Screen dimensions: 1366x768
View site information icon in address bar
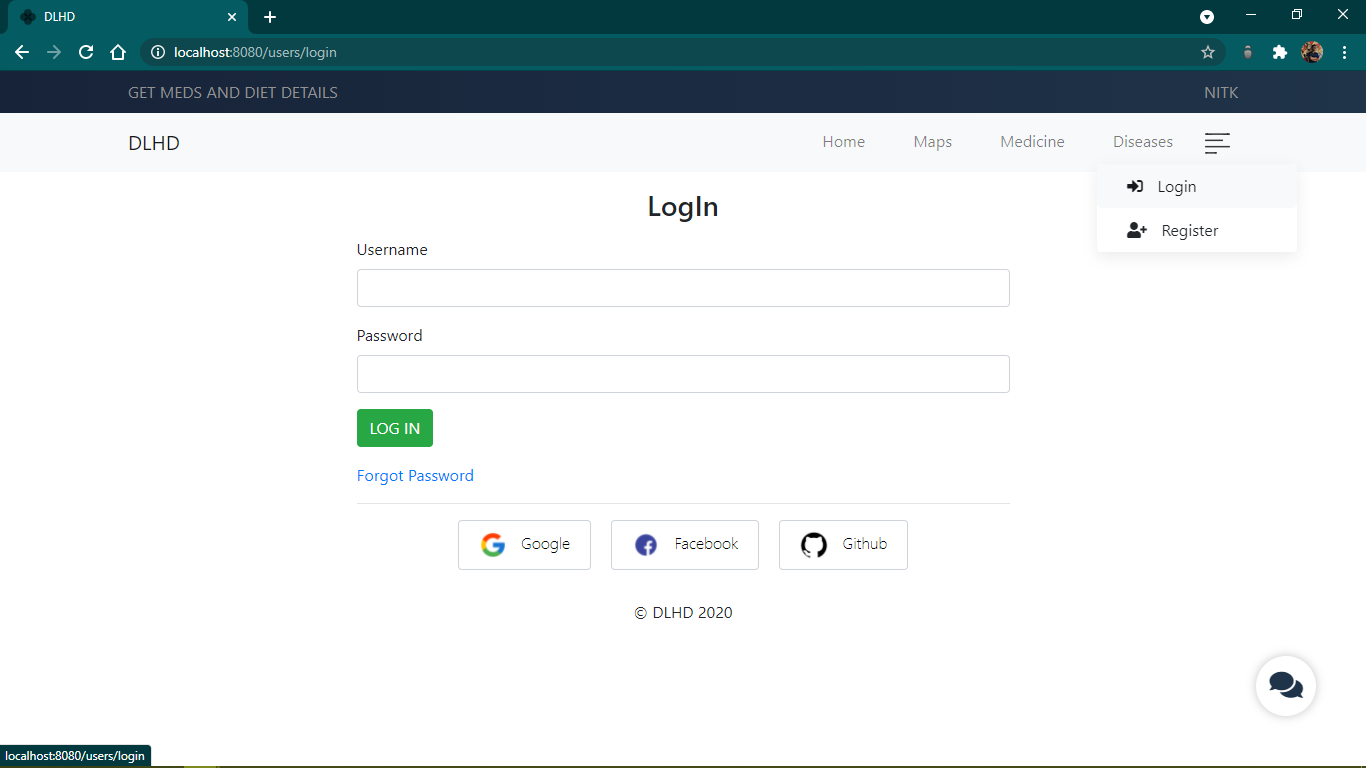pyautogui.click(x=157, y=52)
